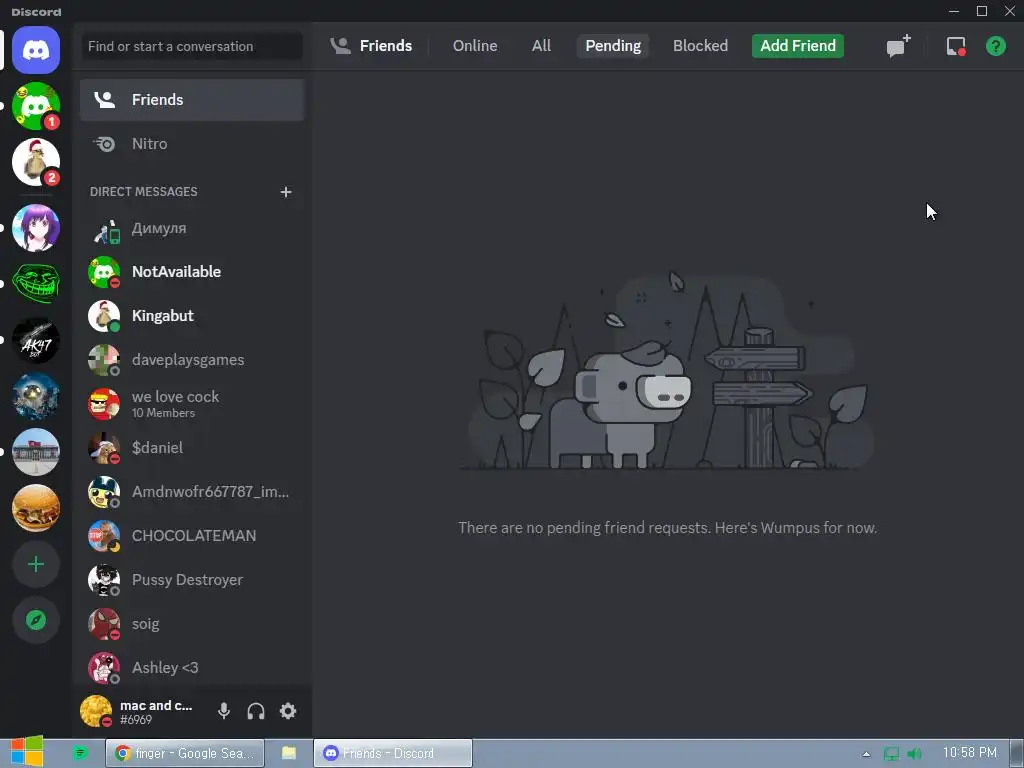The width and height of the screenshot is (1024, 768).
Task: Open DM with Димуля
Action: 192,229
